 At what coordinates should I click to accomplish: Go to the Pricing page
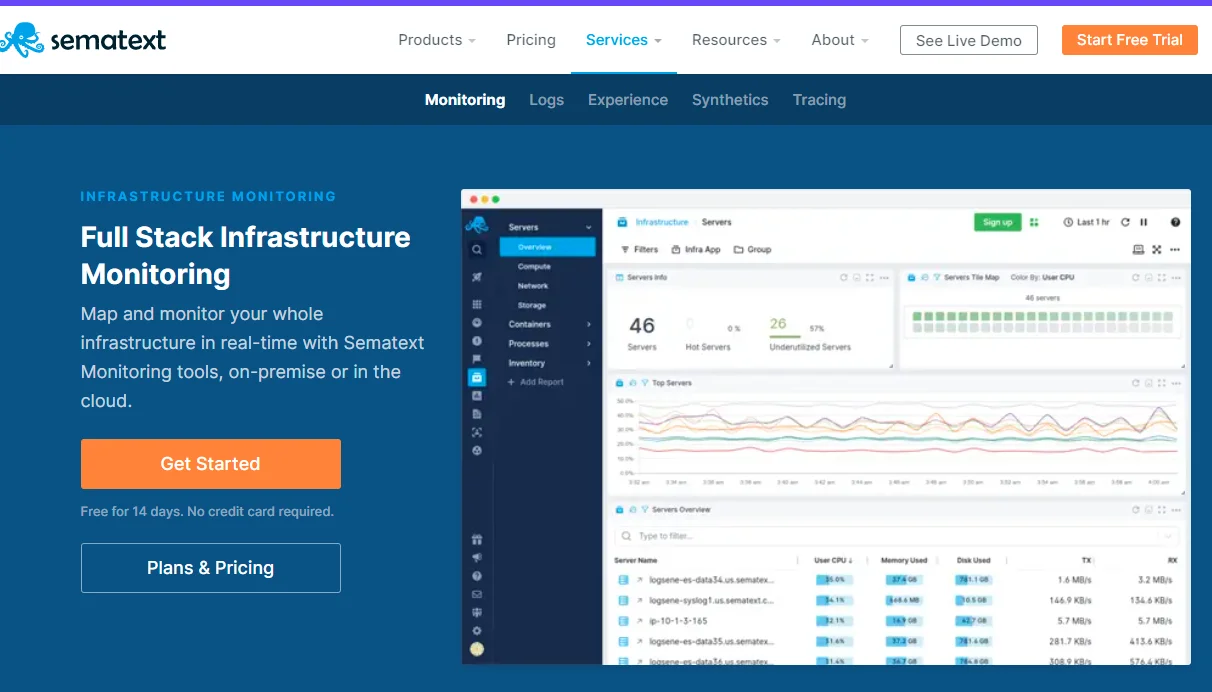point(531,40)
